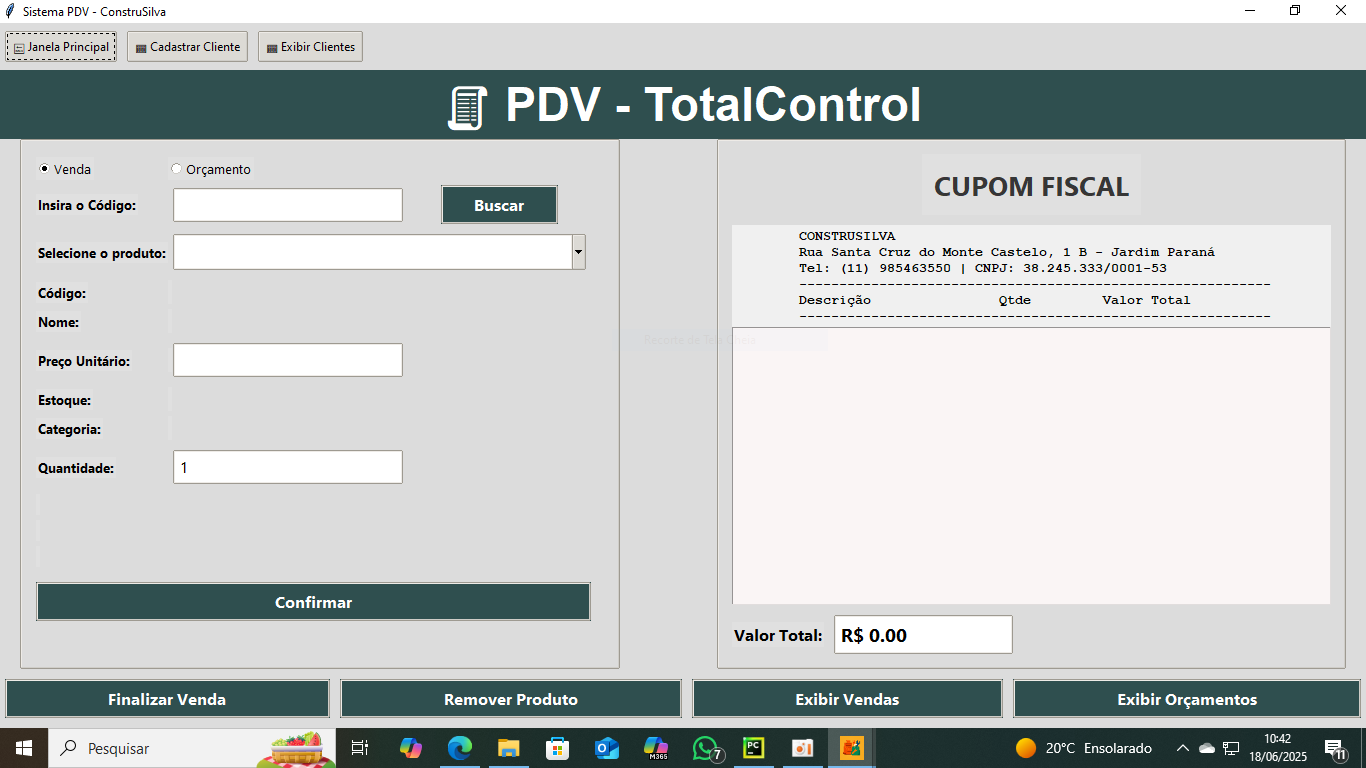Open the Cadastrar Cliente toolbar item
The image size is (1366, 768).
click(187, 47)
